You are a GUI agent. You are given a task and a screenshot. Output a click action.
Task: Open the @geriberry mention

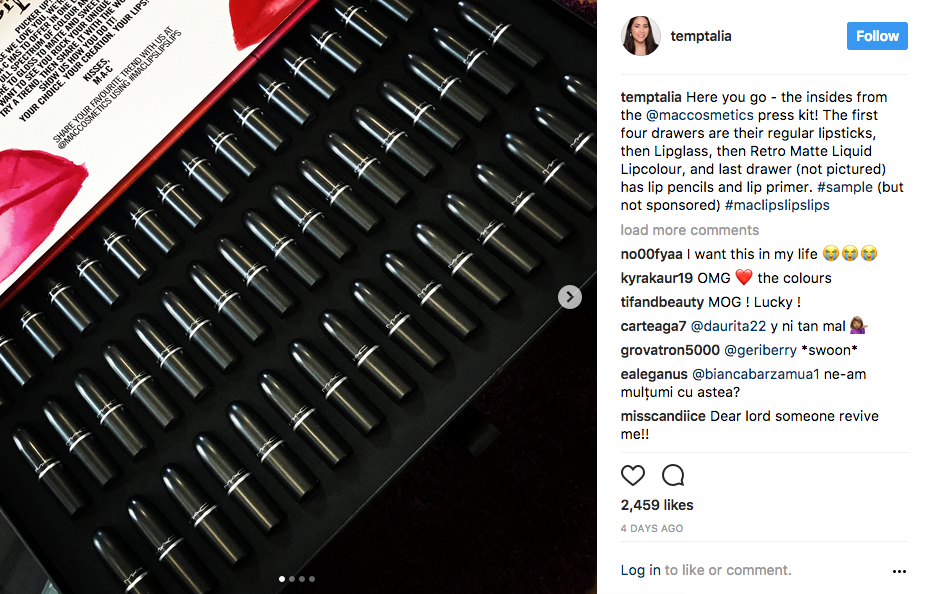(x=760, y=350)
